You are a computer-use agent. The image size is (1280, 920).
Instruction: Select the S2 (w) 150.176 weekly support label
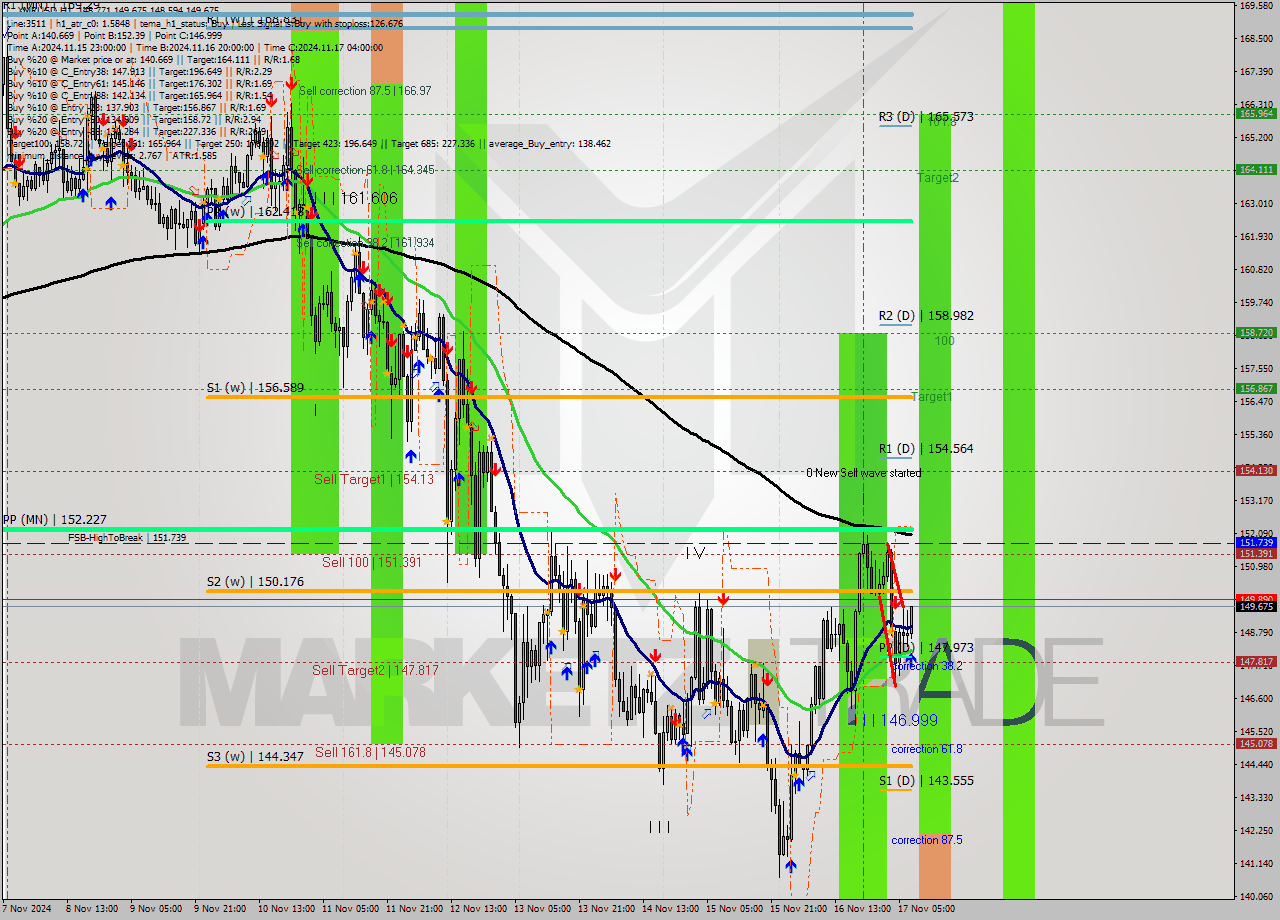(x=255, y=582)
